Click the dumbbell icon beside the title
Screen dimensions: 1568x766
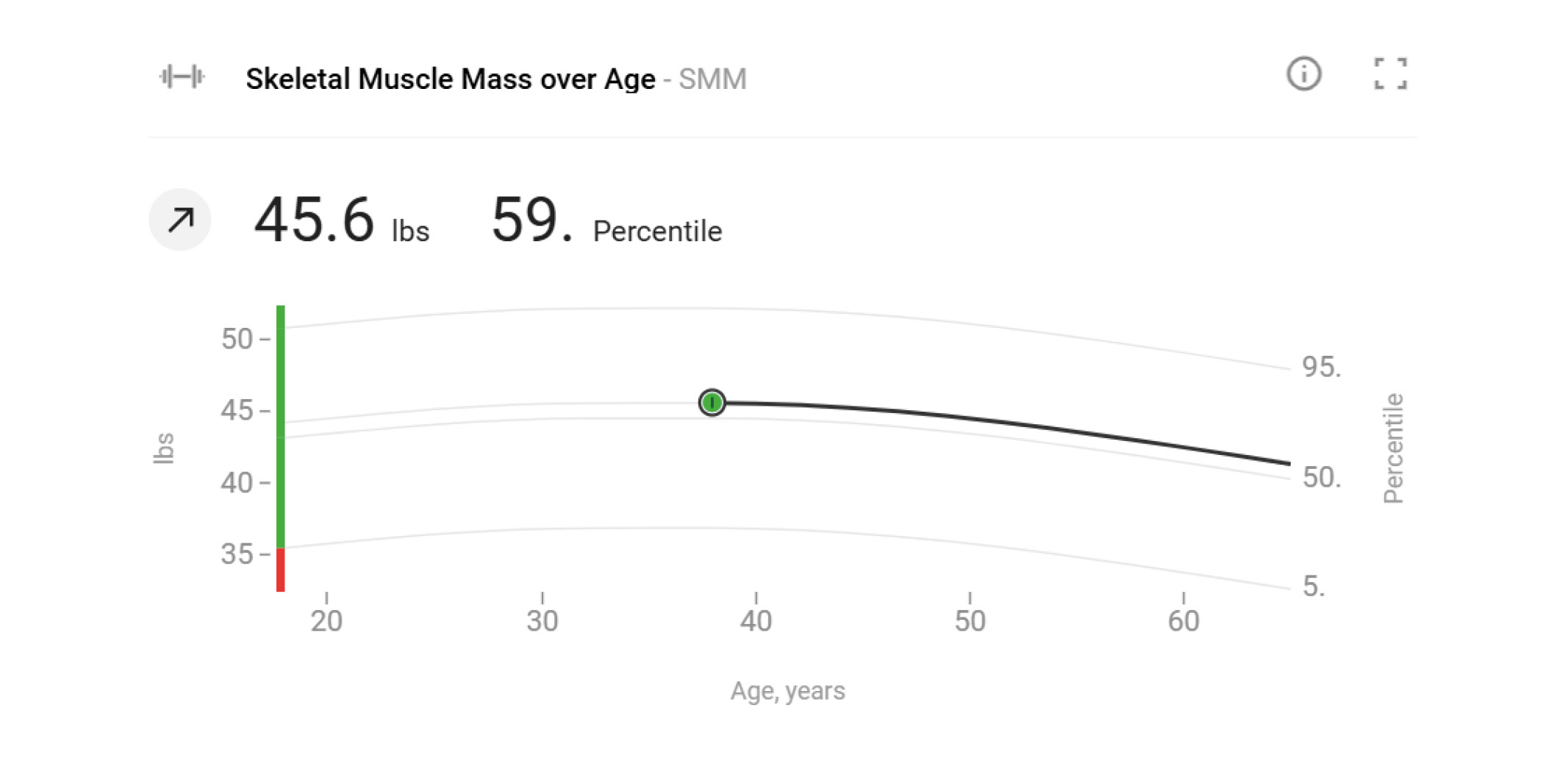(182, 76)
